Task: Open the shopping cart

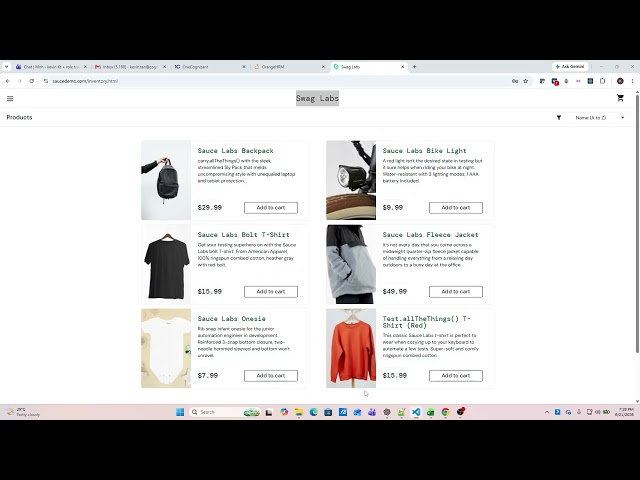Action: (x=620, y=98)
